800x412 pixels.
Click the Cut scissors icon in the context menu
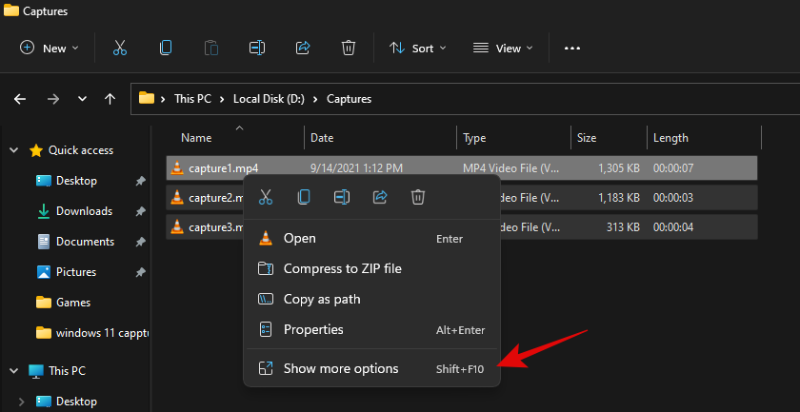point(266,197)
